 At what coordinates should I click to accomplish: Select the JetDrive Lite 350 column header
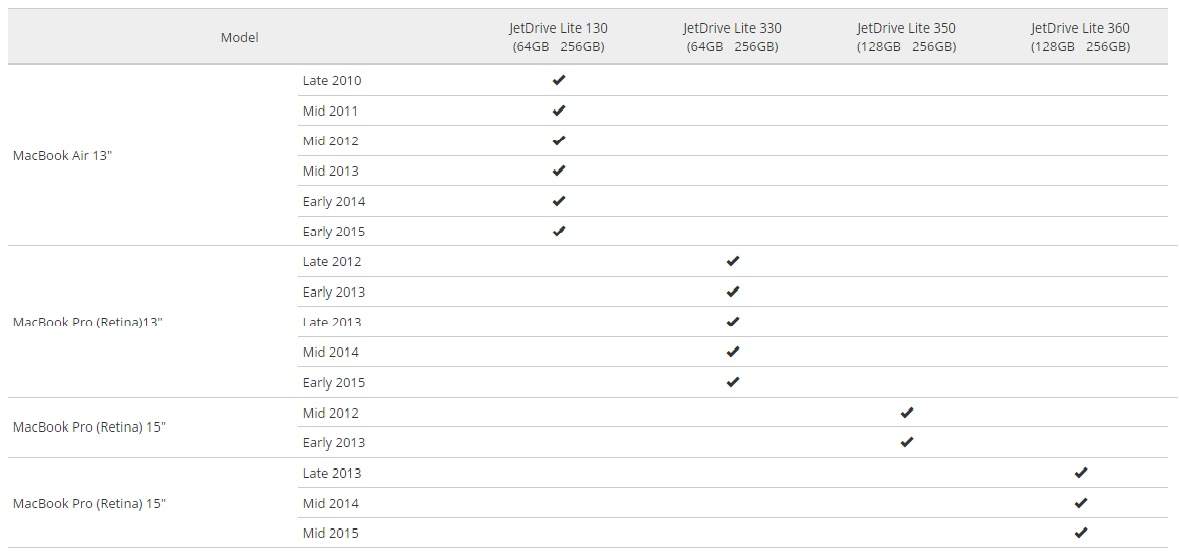pos(906,37)
